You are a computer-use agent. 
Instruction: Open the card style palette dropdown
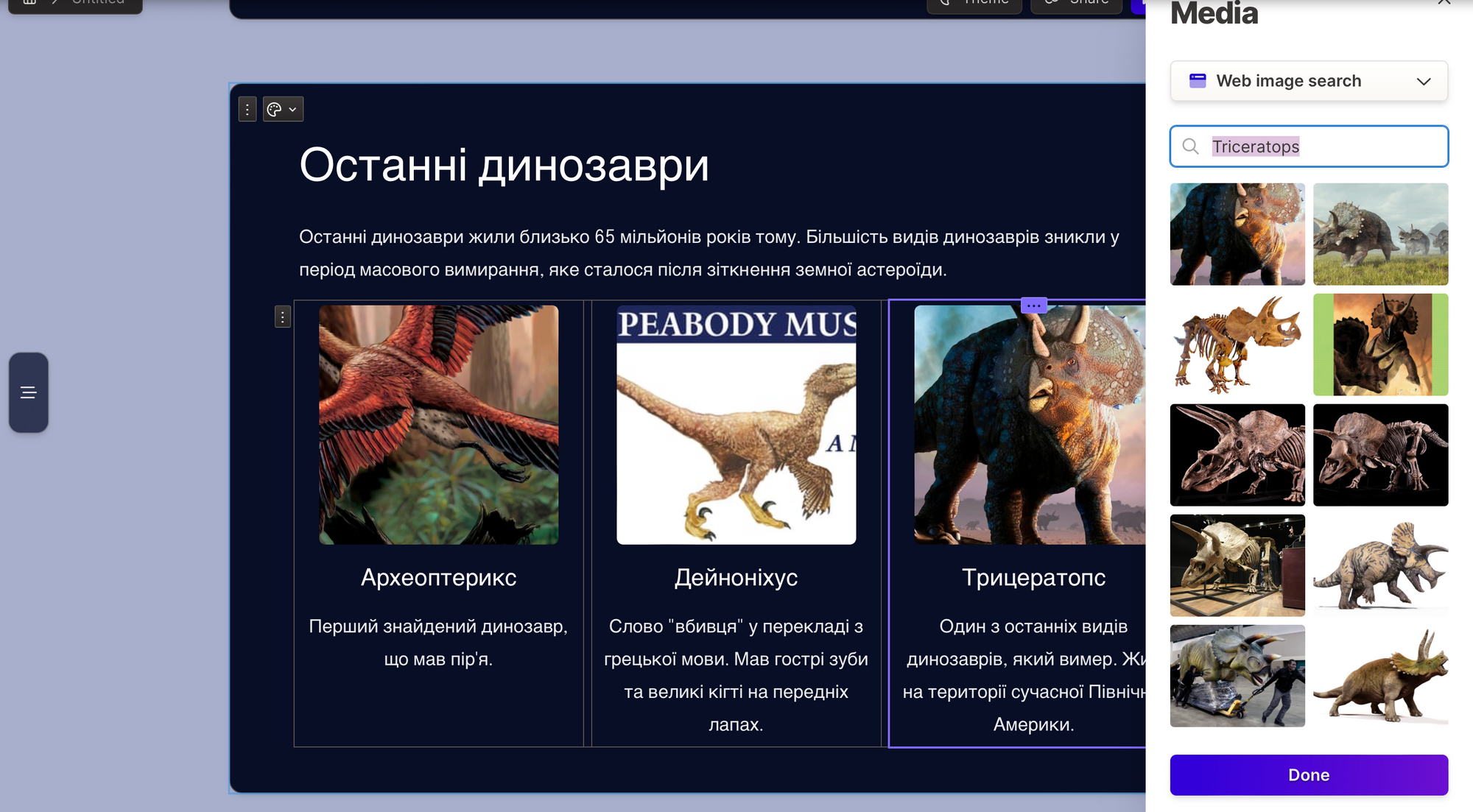click(283, 110)
